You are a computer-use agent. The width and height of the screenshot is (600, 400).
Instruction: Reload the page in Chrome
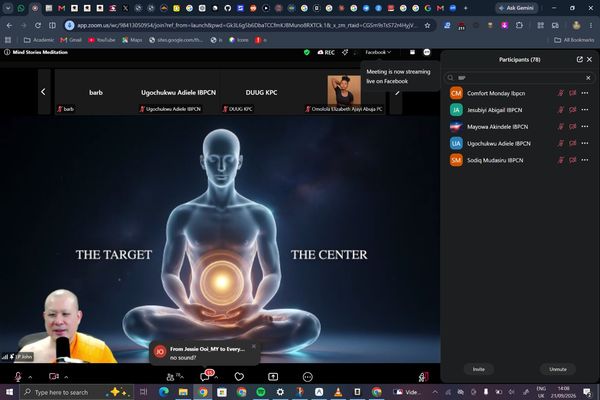pos(38,25)
